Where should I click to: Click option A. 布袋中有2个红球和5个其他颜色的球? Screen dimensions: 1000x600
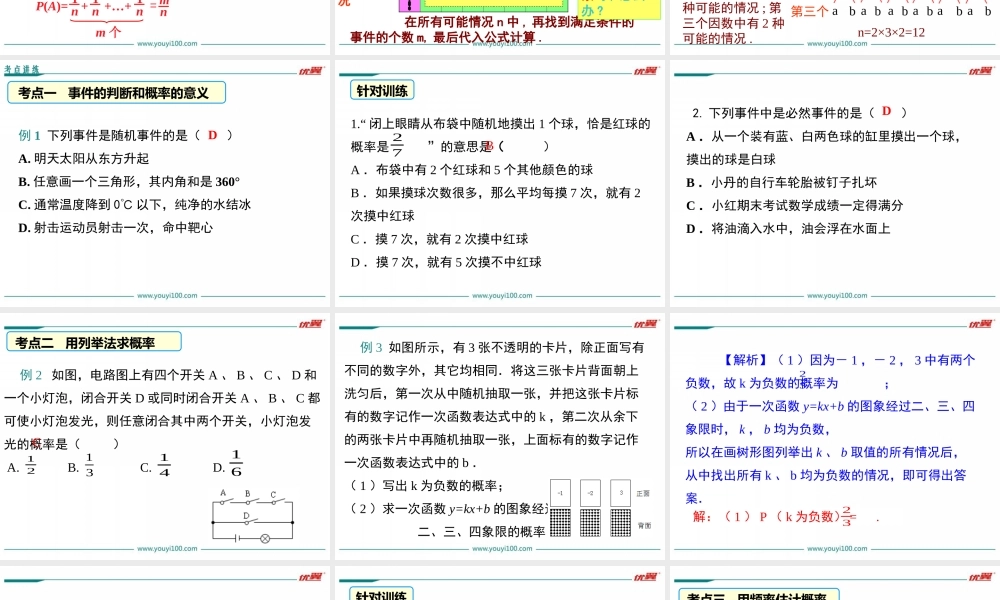click(x=472, y=170)
